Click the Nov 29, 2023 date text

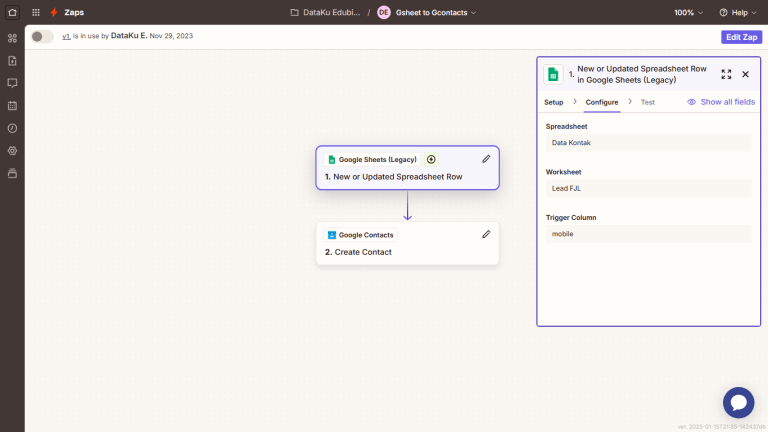coord(171,36)
